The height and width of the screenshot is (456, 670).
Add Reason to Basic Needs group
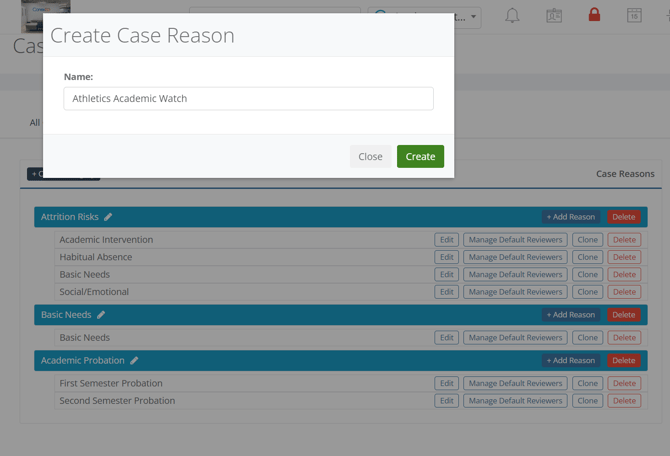click(570, 315)
